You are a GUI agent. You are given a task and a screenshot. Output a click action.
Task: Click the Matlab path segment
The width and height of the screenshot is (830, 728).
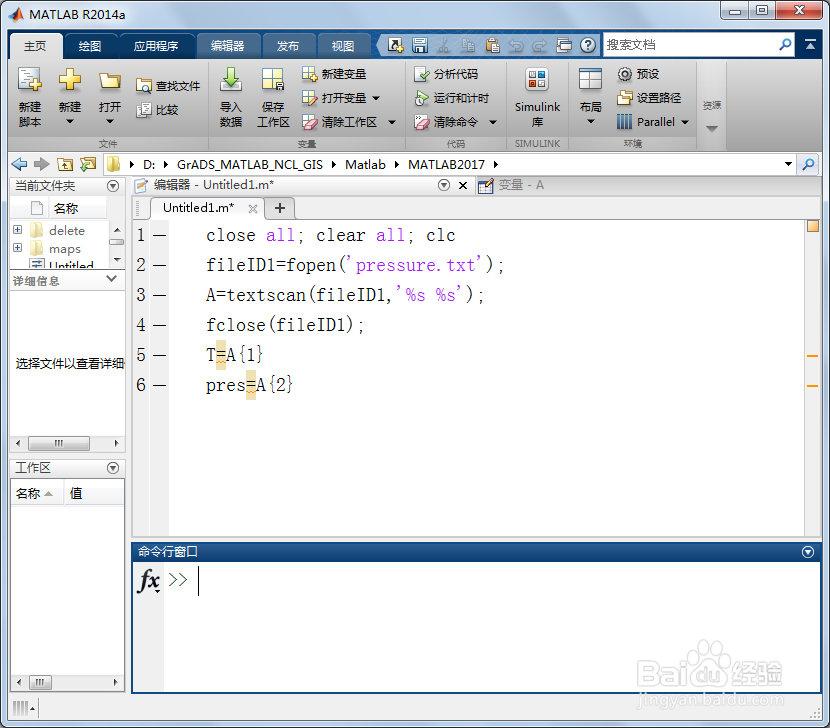tap(365, 165)
